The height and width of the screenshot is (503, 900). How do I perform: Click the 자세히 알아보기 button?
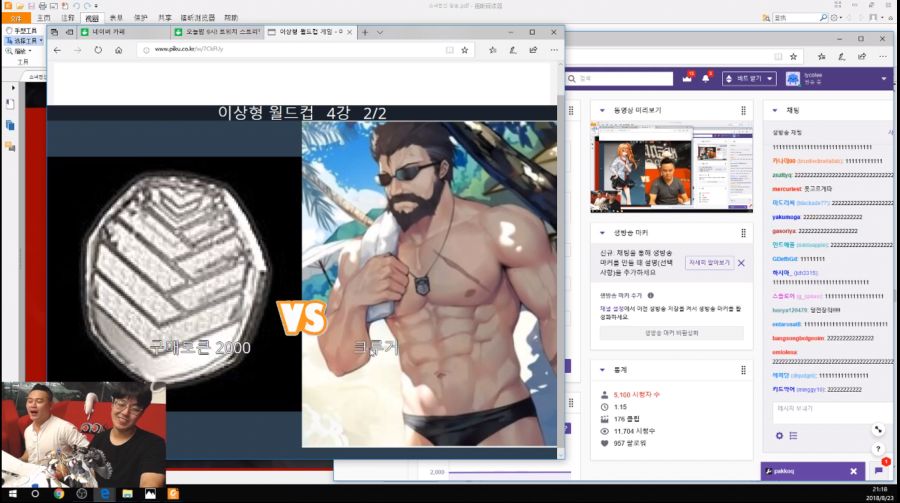tap(709, 262)
